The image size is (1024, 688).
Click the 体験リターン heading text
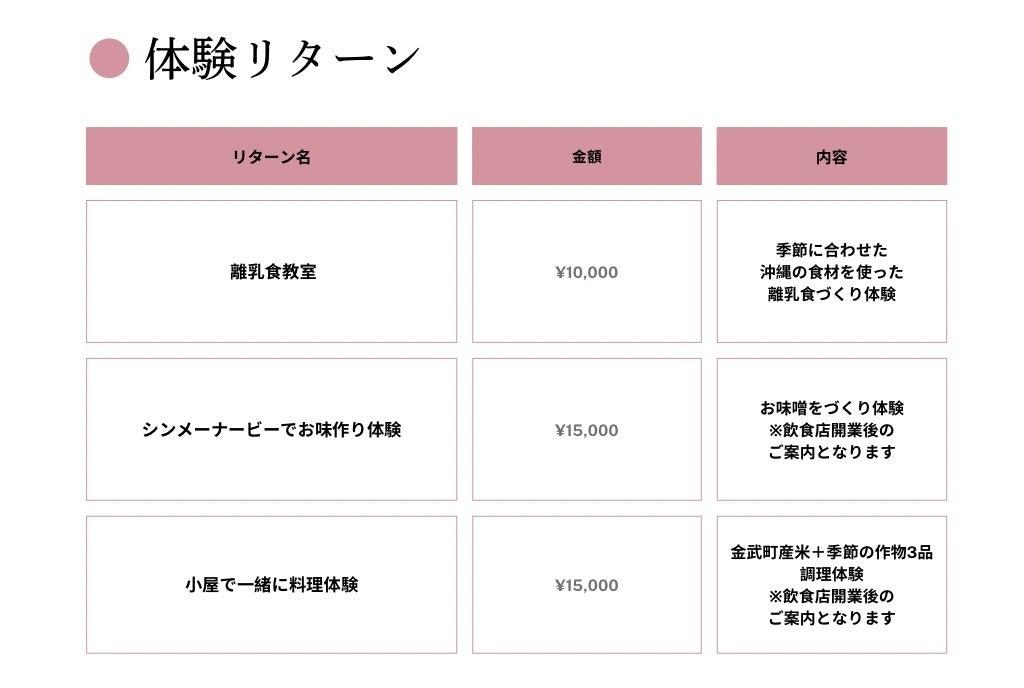pyautogui.click(x=282, y=59)
